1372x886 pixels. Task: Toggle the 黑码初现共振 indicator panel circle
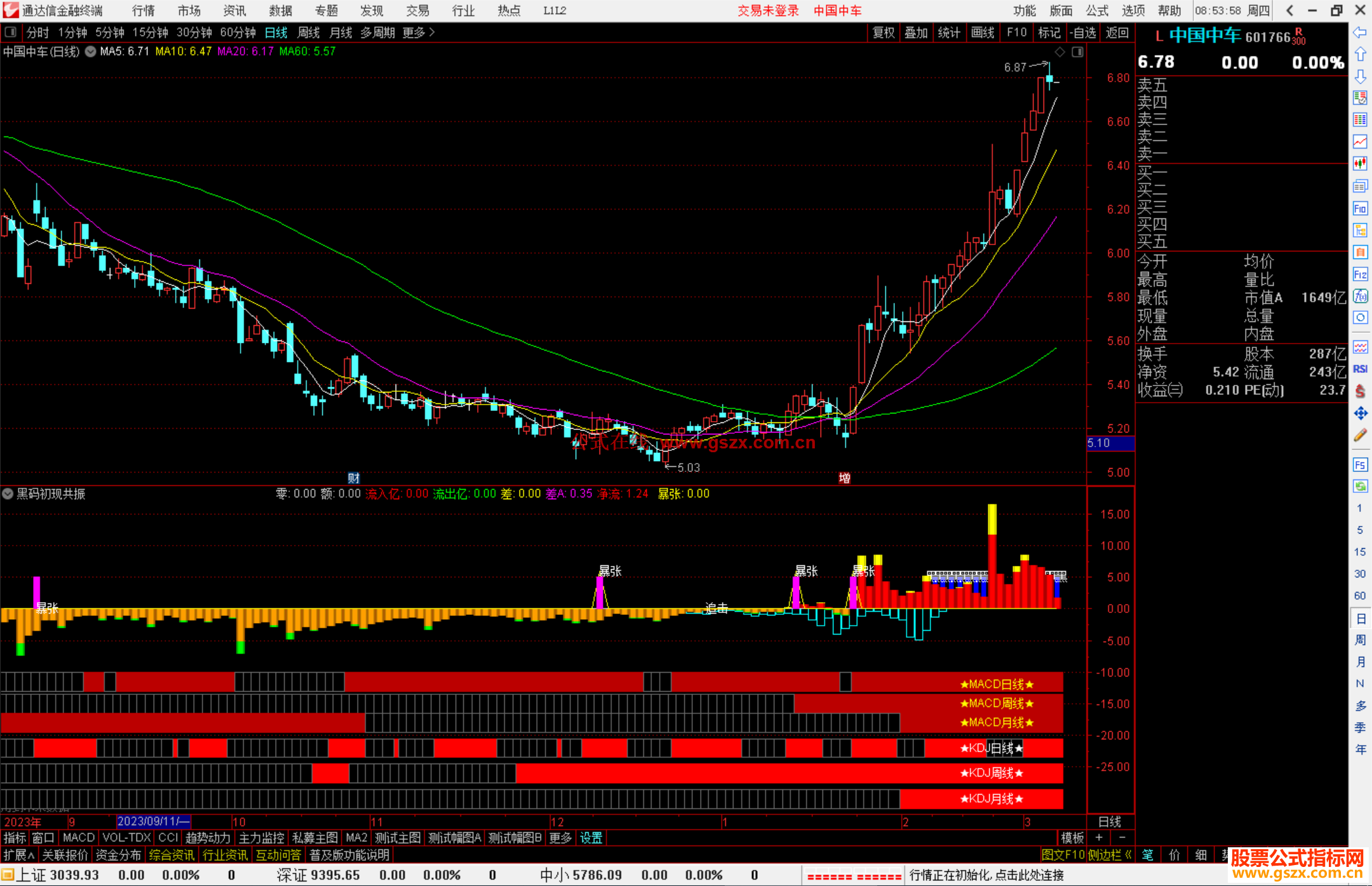click(x=8, y=493)
